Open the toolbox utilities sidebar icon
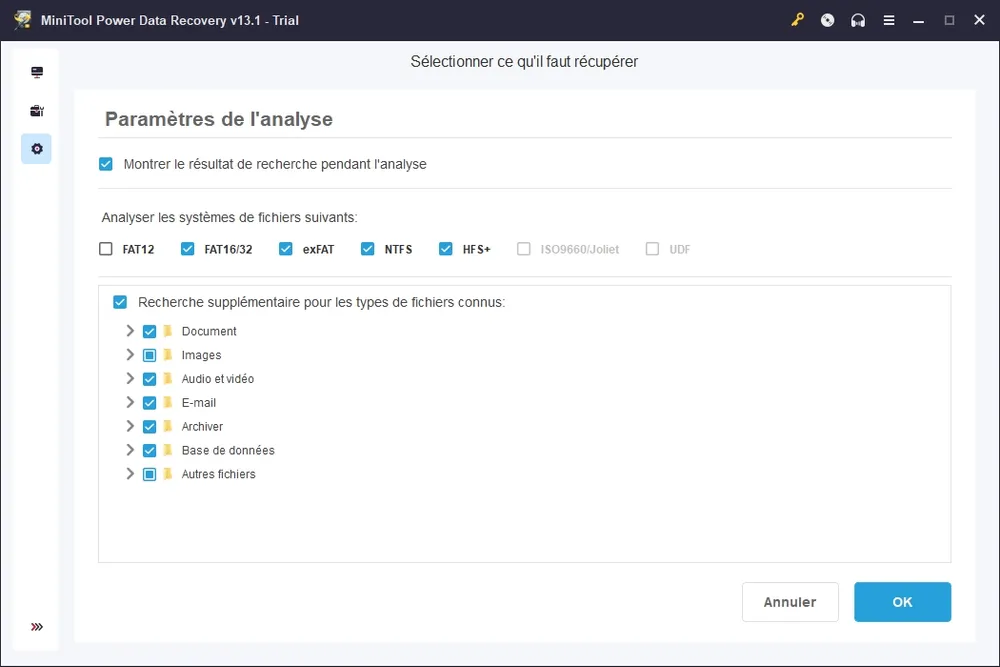Screen dimensions: 1000x667 pos(37,111)
